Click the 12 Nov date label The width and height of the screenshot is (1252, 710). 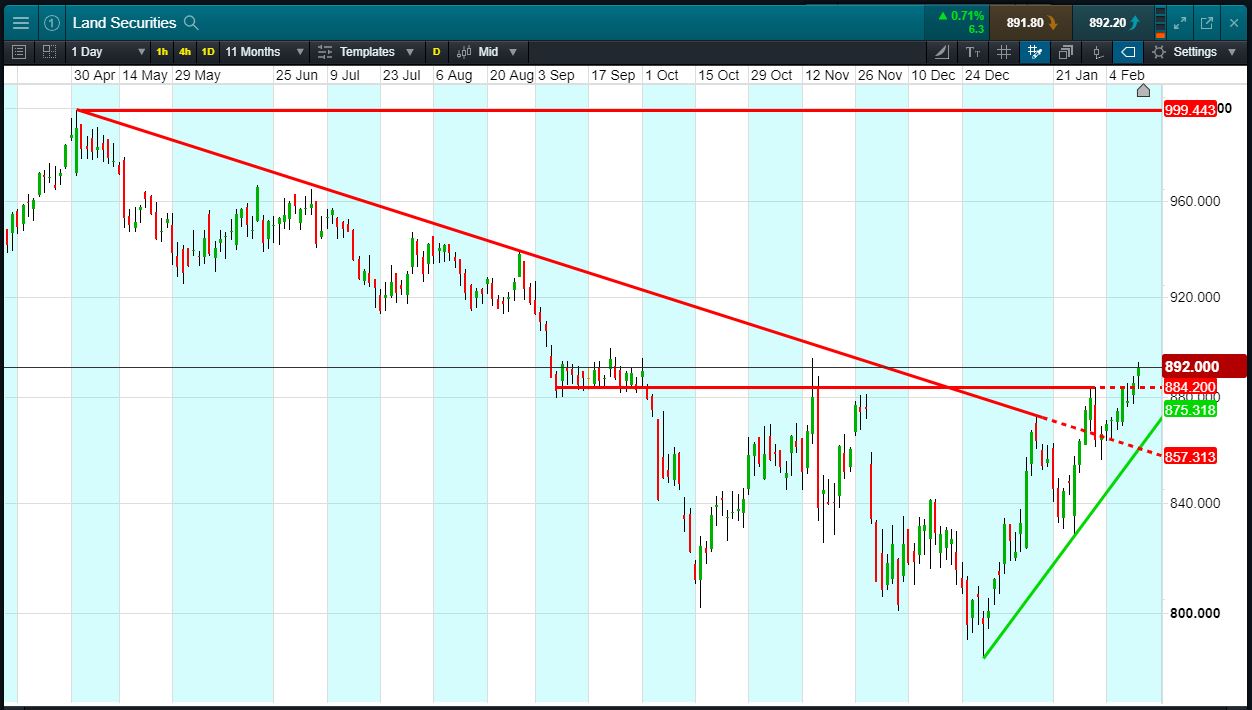pyautogui.click(x=827, y=75)
